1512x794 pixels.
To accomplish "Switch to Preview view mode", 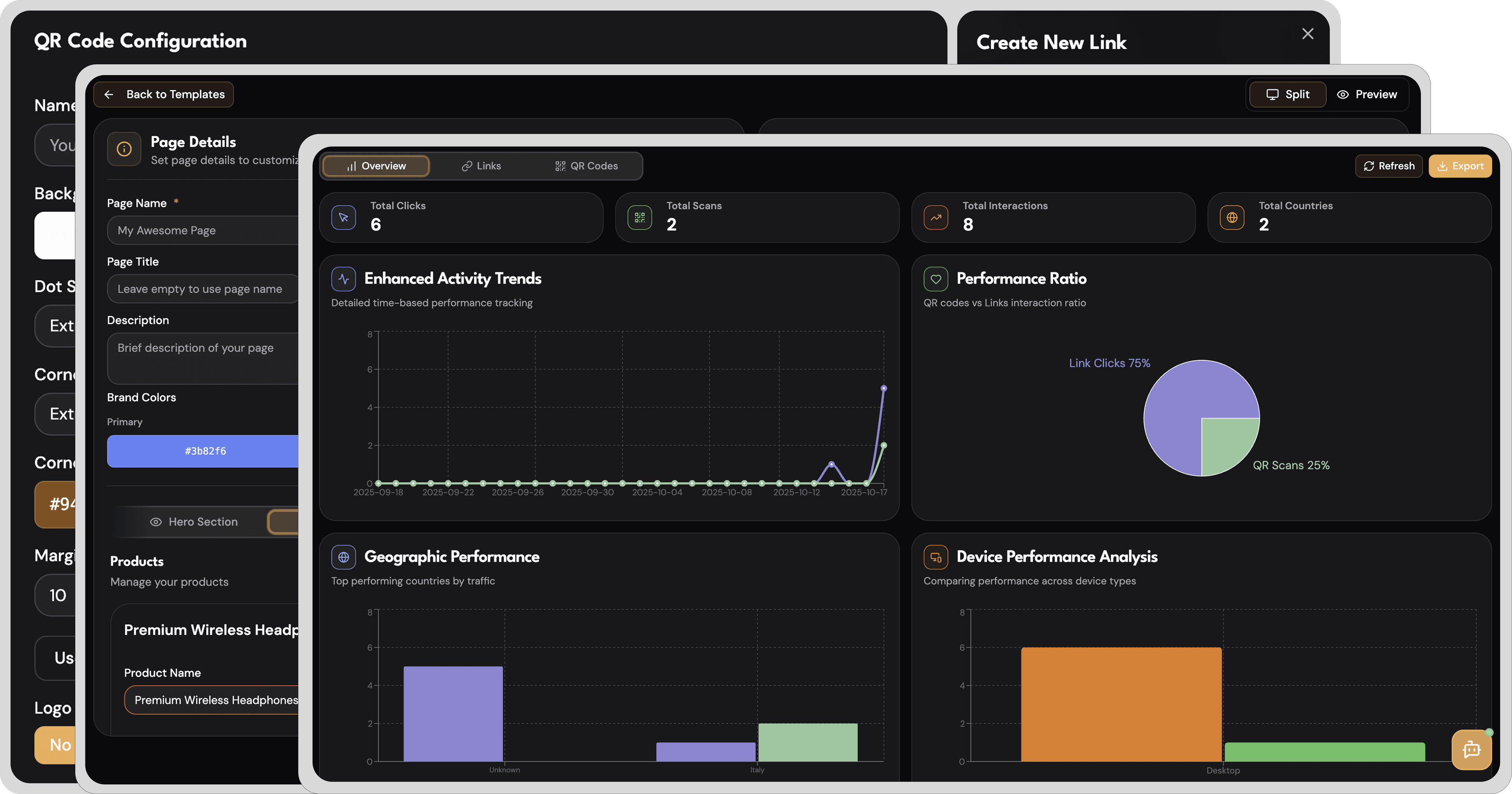I will click(1367, 95).
